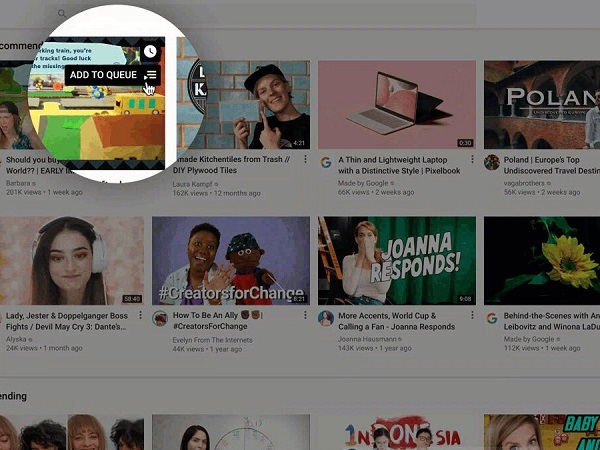Open title 'More Accents, World Cup & Calling a Fan'
The width and height of the screenshot is (600, 450).
click(x=396, y=321)
